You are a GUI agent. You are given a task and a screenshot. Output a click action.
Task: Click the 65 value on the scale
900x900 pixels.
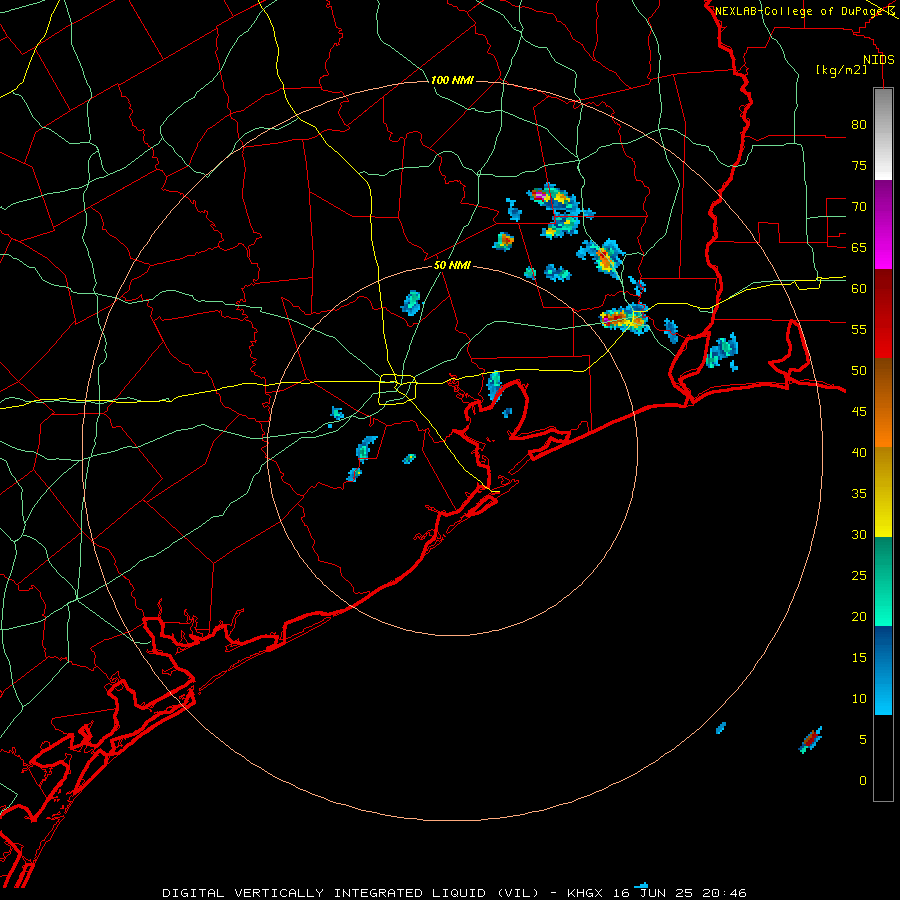click(x=859, y=247)
